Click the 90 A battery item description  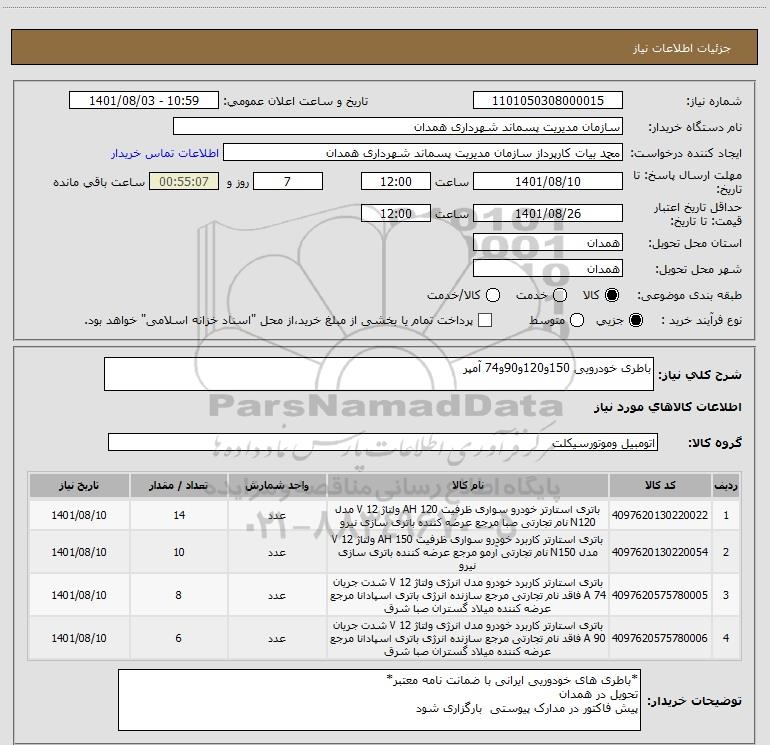[x=468, y=638]
